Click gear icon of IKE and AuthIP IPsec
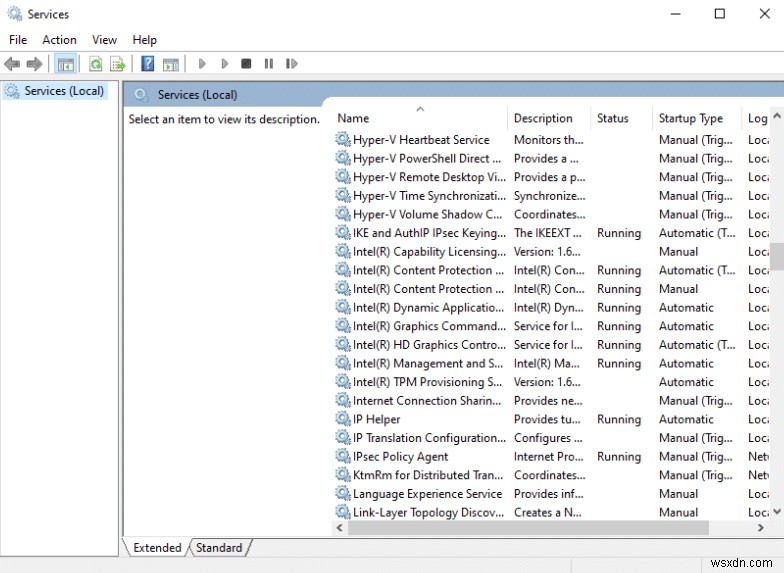 (342, 232)
